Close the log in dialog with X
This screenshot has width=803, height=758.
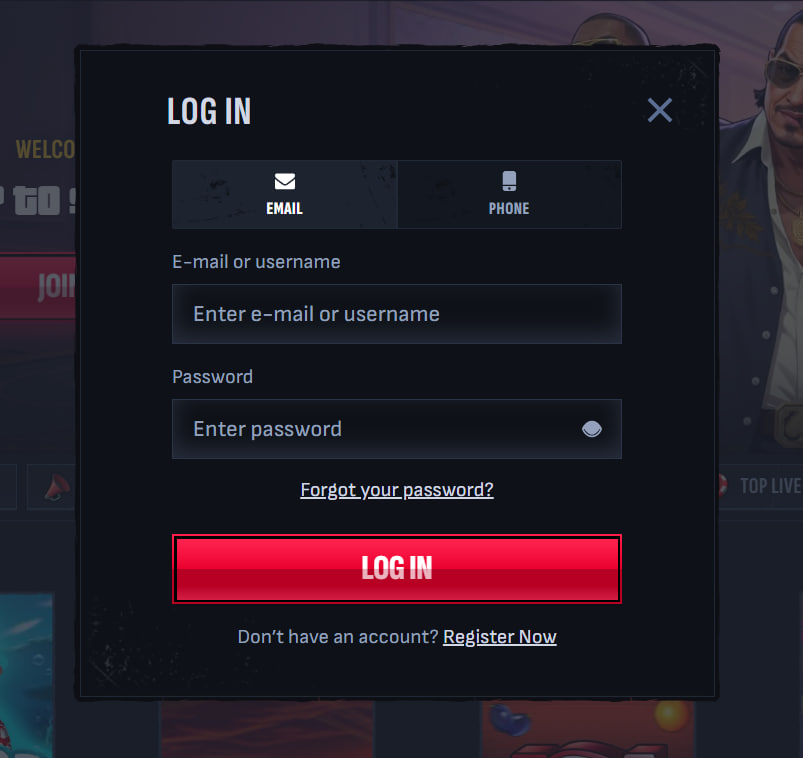point(660,110)
